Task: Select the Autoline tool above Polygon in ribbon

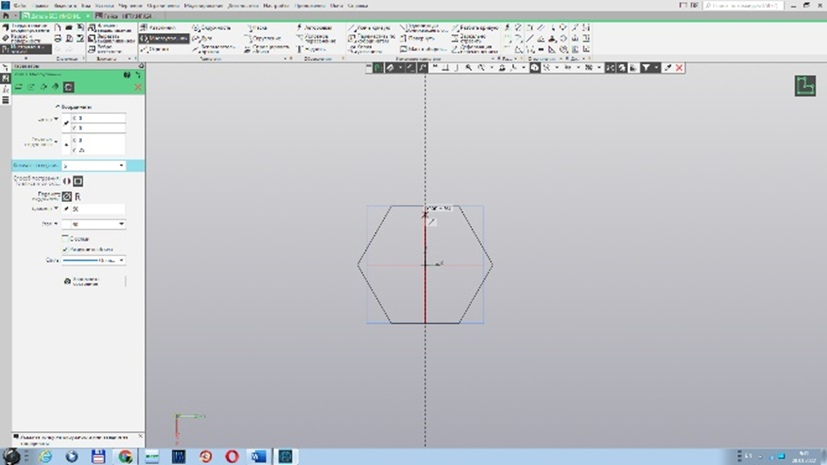Action: tap(158, 27)
